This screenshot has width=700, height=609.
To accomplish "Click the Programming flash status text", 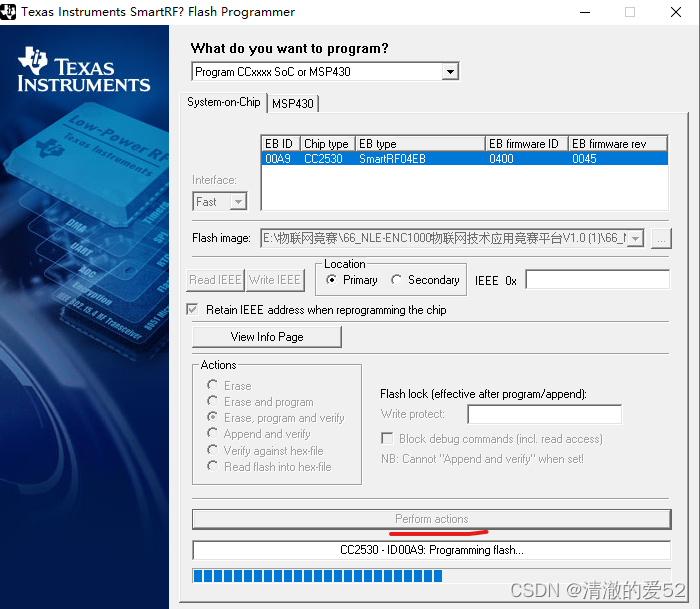I will 432,550.
